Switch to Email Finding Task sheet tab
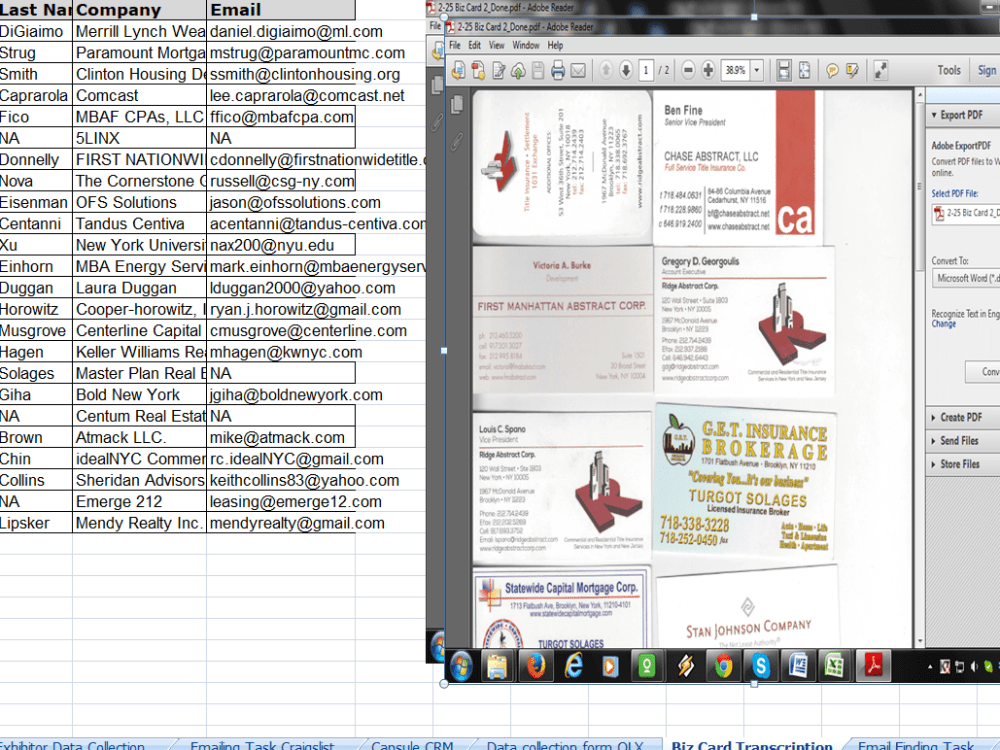The image size is (1000, 750). tap(916, 745)
